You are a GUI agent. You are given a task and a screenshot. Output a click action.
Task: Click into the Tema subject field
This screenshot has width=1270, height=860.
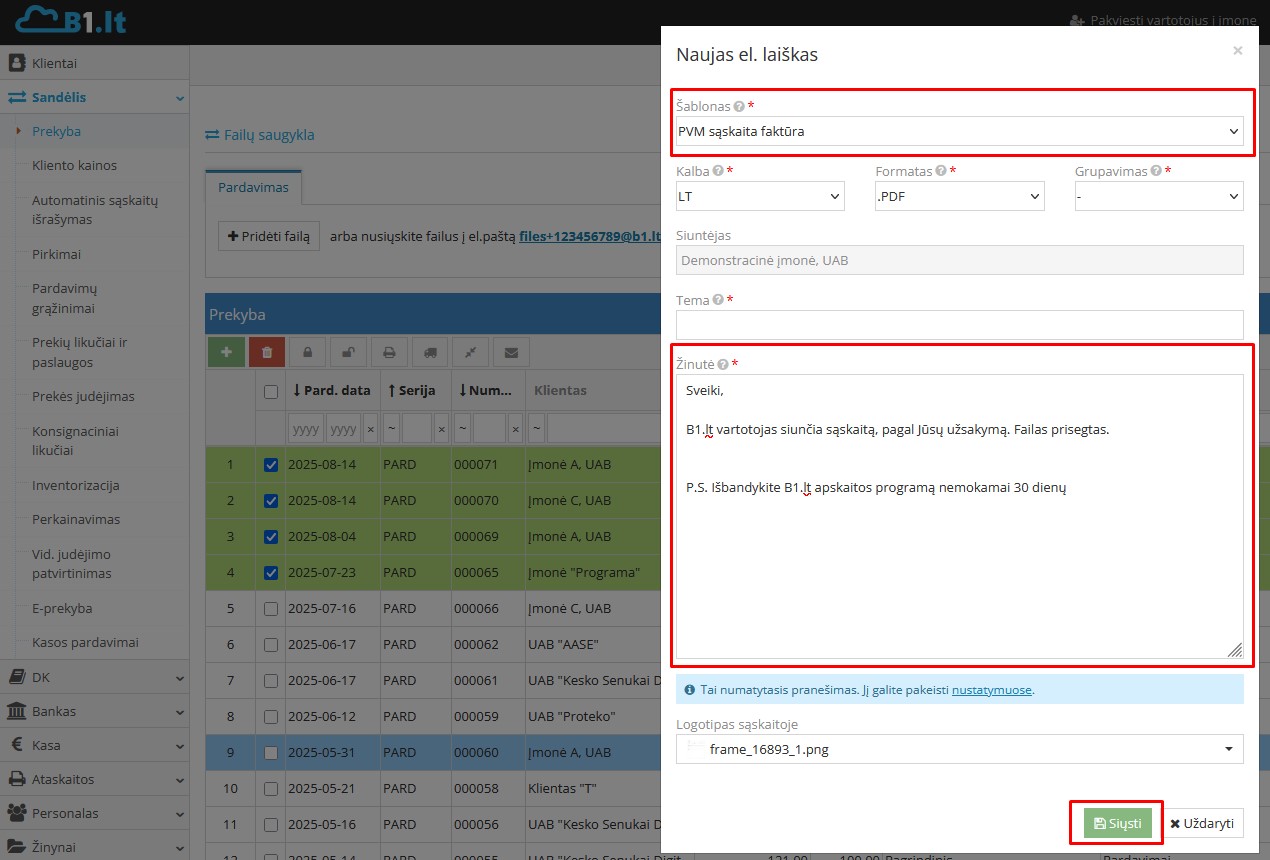coord(959,325)
